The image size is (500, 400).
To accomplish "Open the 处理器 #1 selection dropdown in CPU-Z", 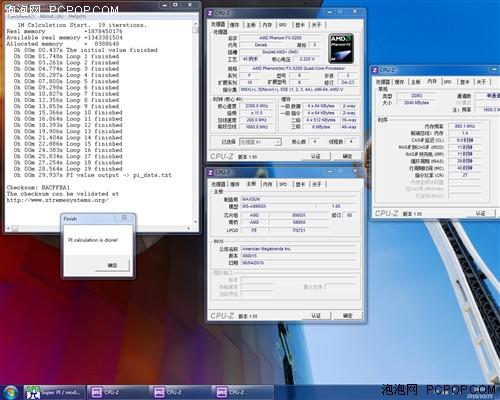I will [260, 142].
